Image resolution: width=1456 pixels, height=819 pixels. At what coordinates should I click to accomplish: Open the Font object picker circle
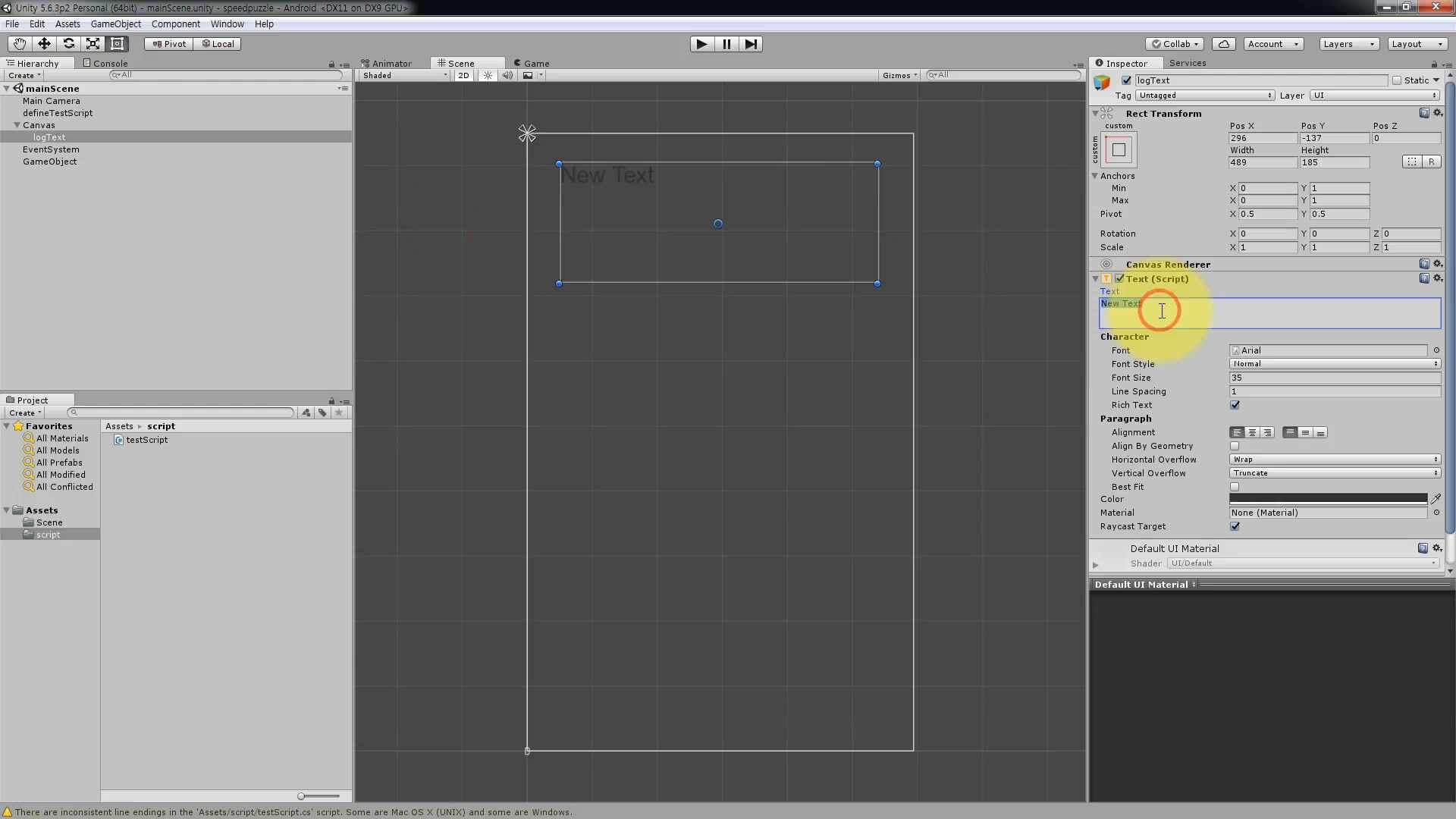(x=1436, y=350)
